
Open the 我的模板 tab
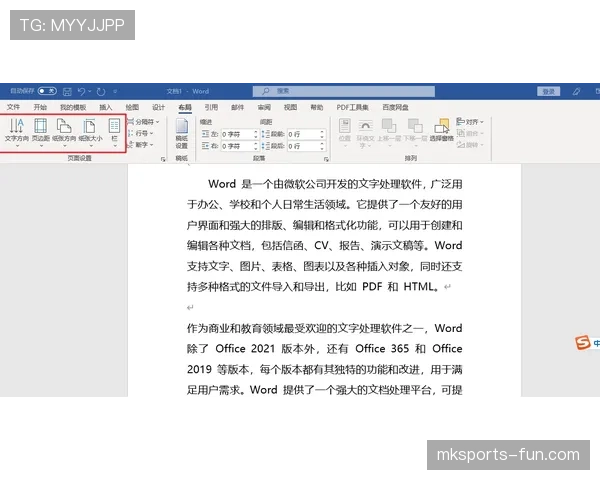click(x=73, y=107)
